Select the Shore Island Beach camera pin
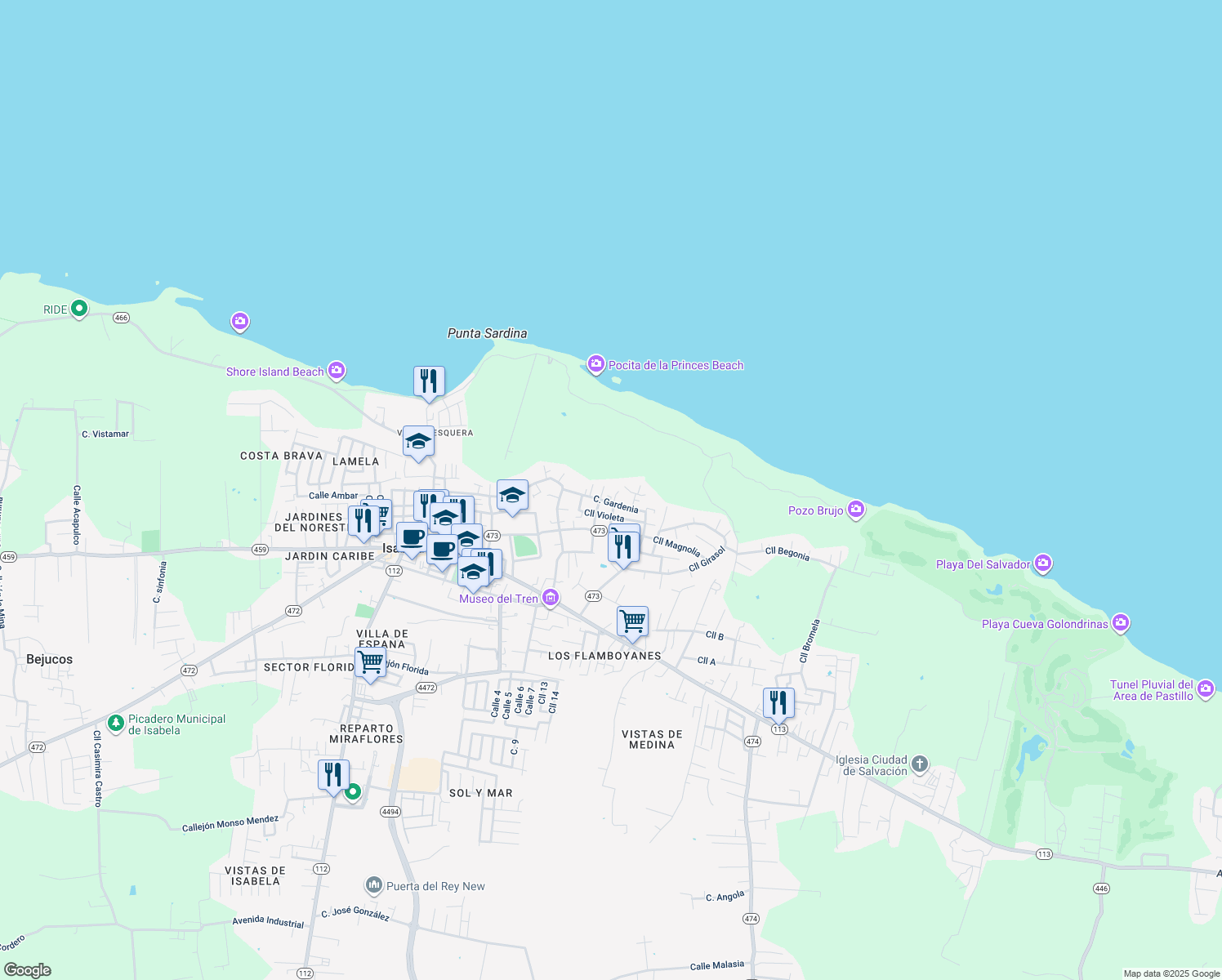 (336, 371)
